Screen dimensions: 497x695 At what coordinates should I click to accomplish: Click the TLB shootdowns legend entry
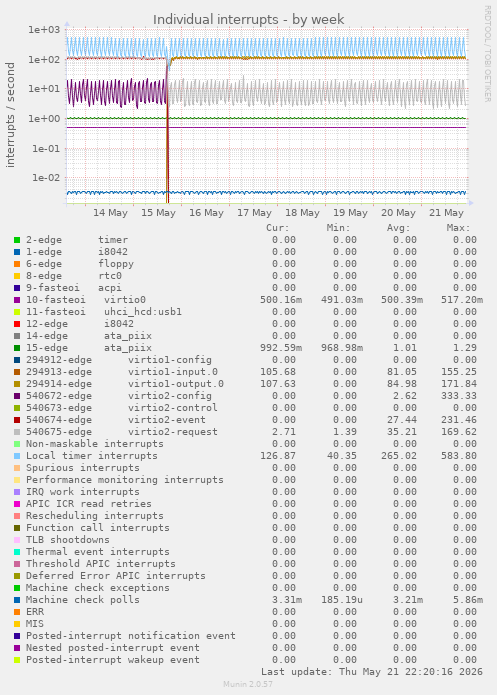[x=67, y=540]
